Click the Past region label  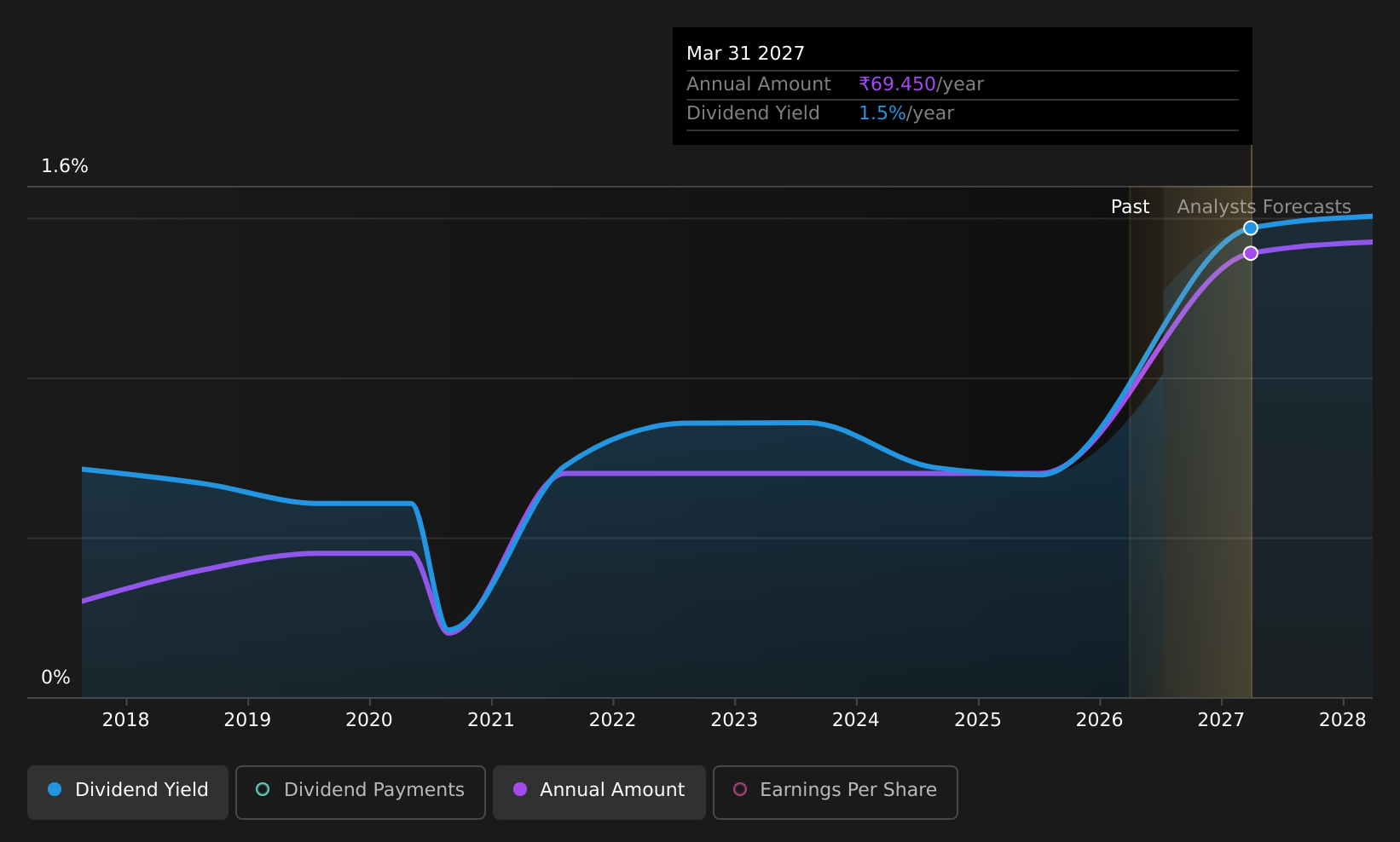pyautogui.click(x=1130, y=207)
